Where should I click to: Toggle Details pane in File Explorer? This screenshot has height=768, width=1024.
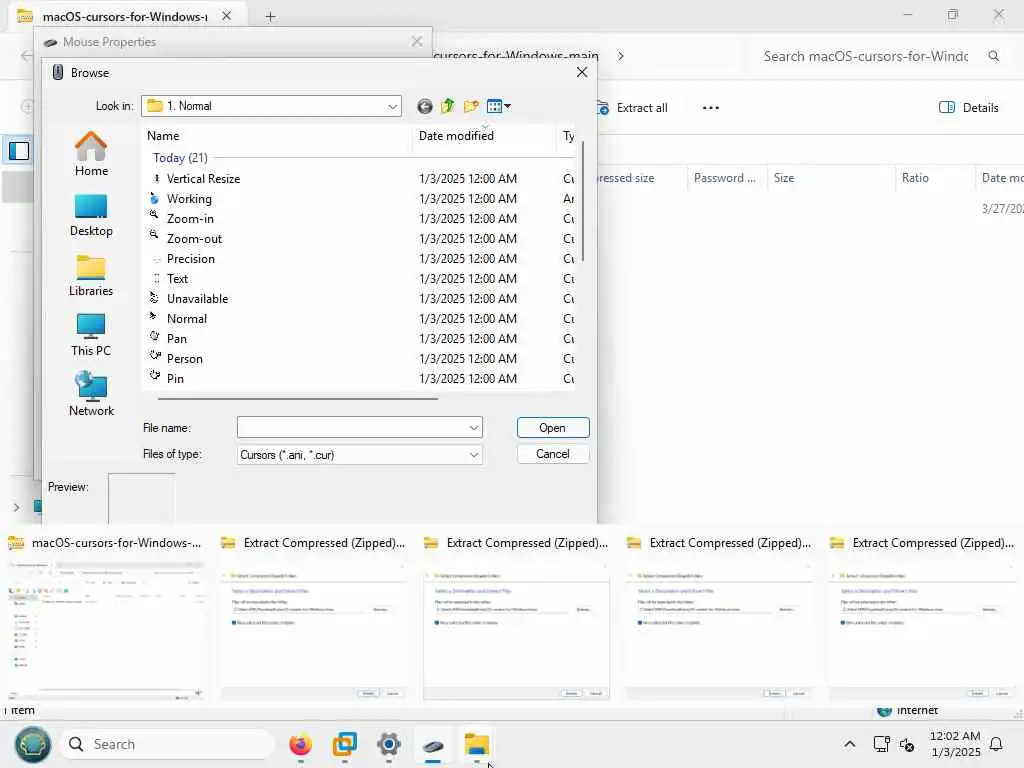(x=968, y=108)
